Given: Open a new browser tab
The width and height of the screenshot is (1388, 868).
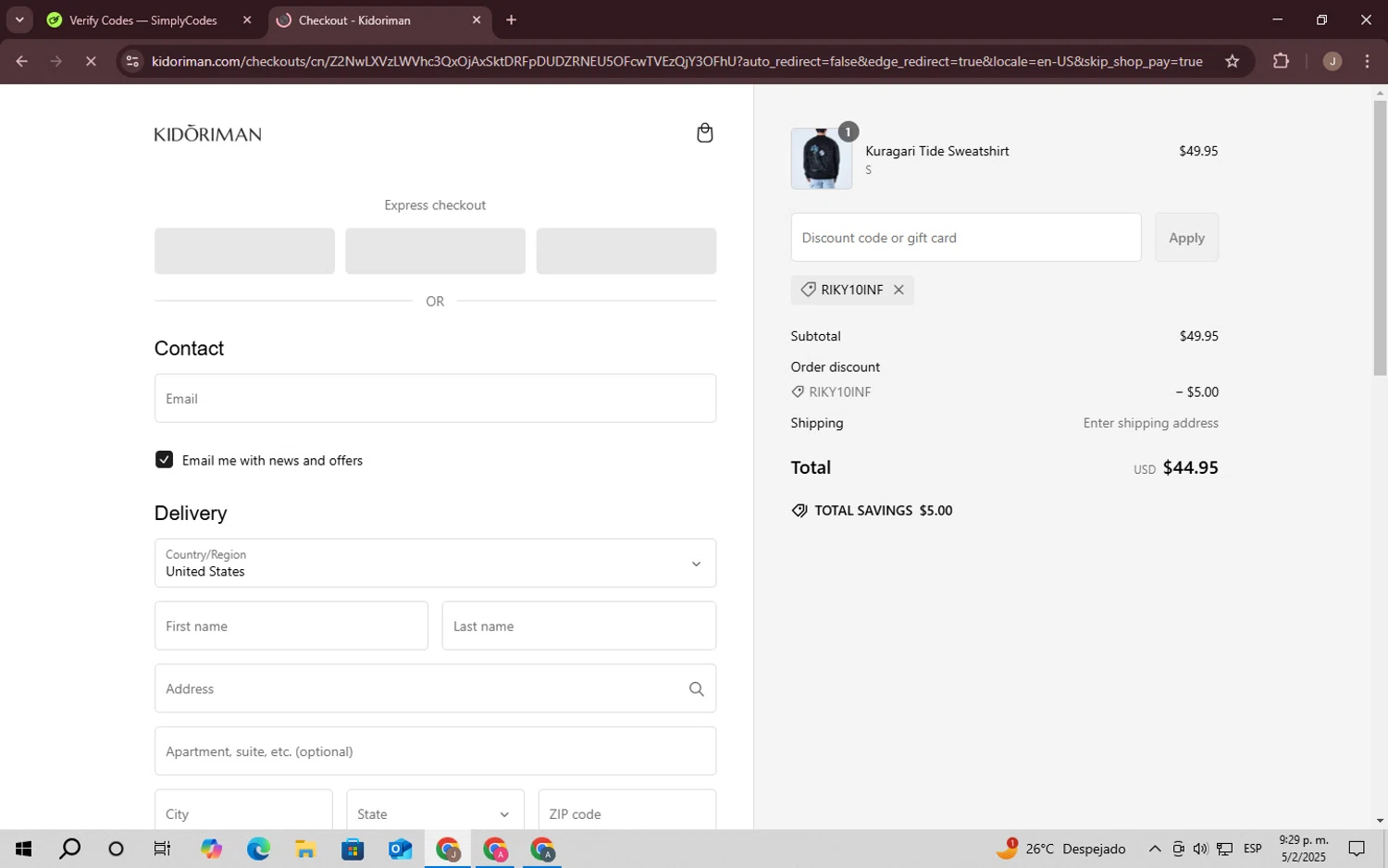Looking at the screenshot, I should pyautogui.click(x=511, y=19).
